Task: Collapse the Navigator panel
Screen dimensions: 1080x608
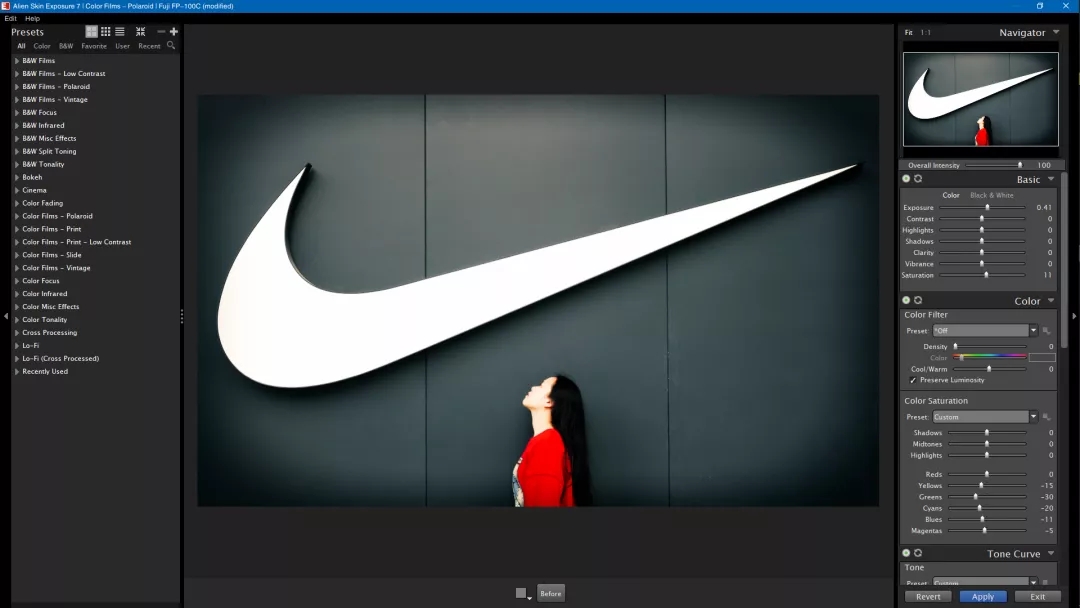Action: [1056, 32]
